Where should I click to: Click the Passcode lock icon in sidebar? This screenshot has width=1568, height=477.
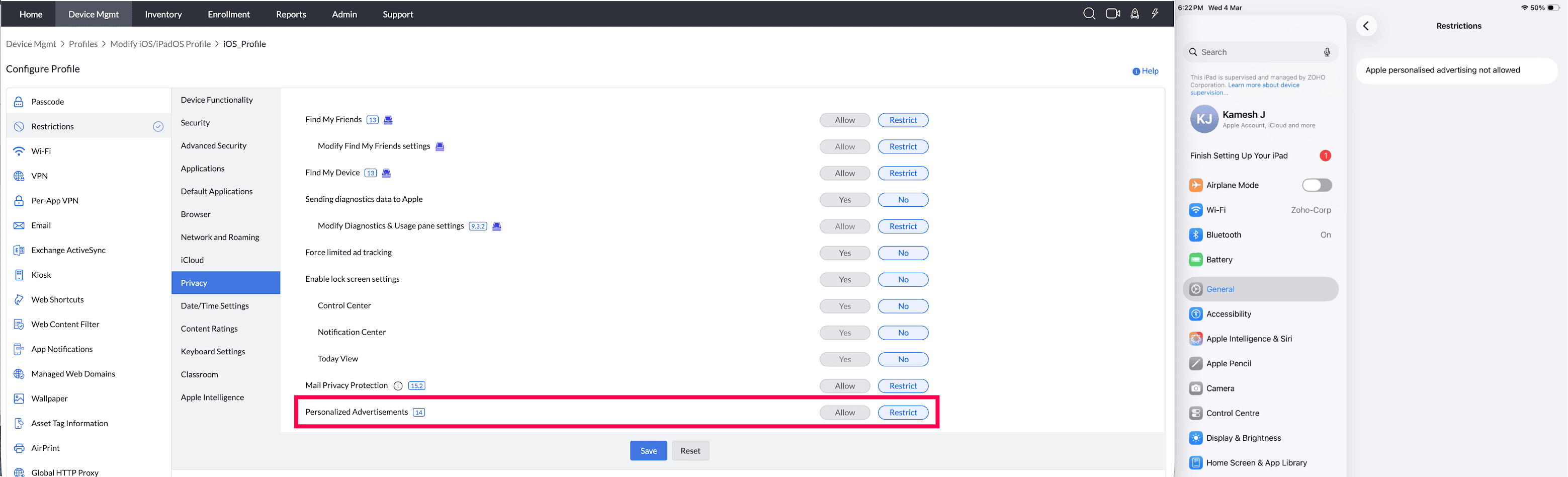(x=19, y=102)
